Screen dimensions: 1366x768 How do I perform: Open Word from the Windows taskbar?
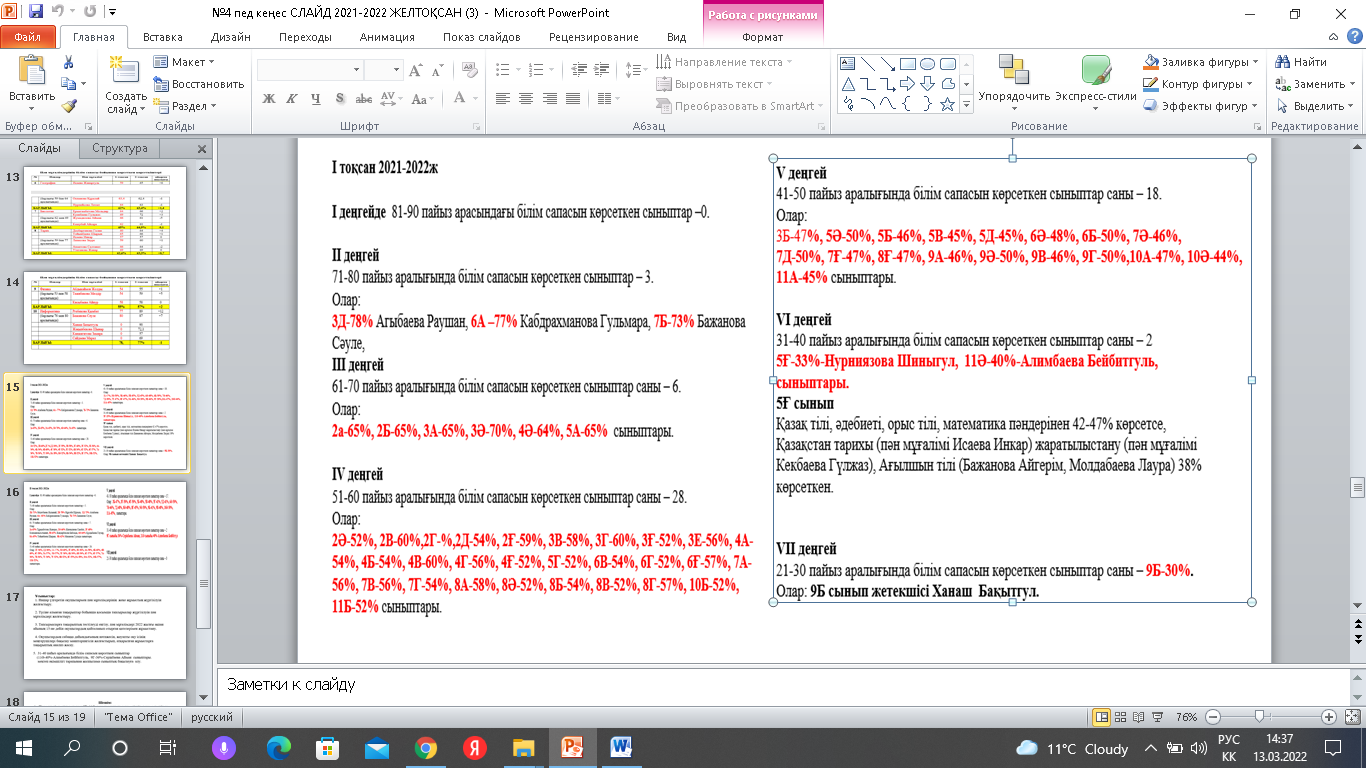pyautogui.click(x=620, y=748)
